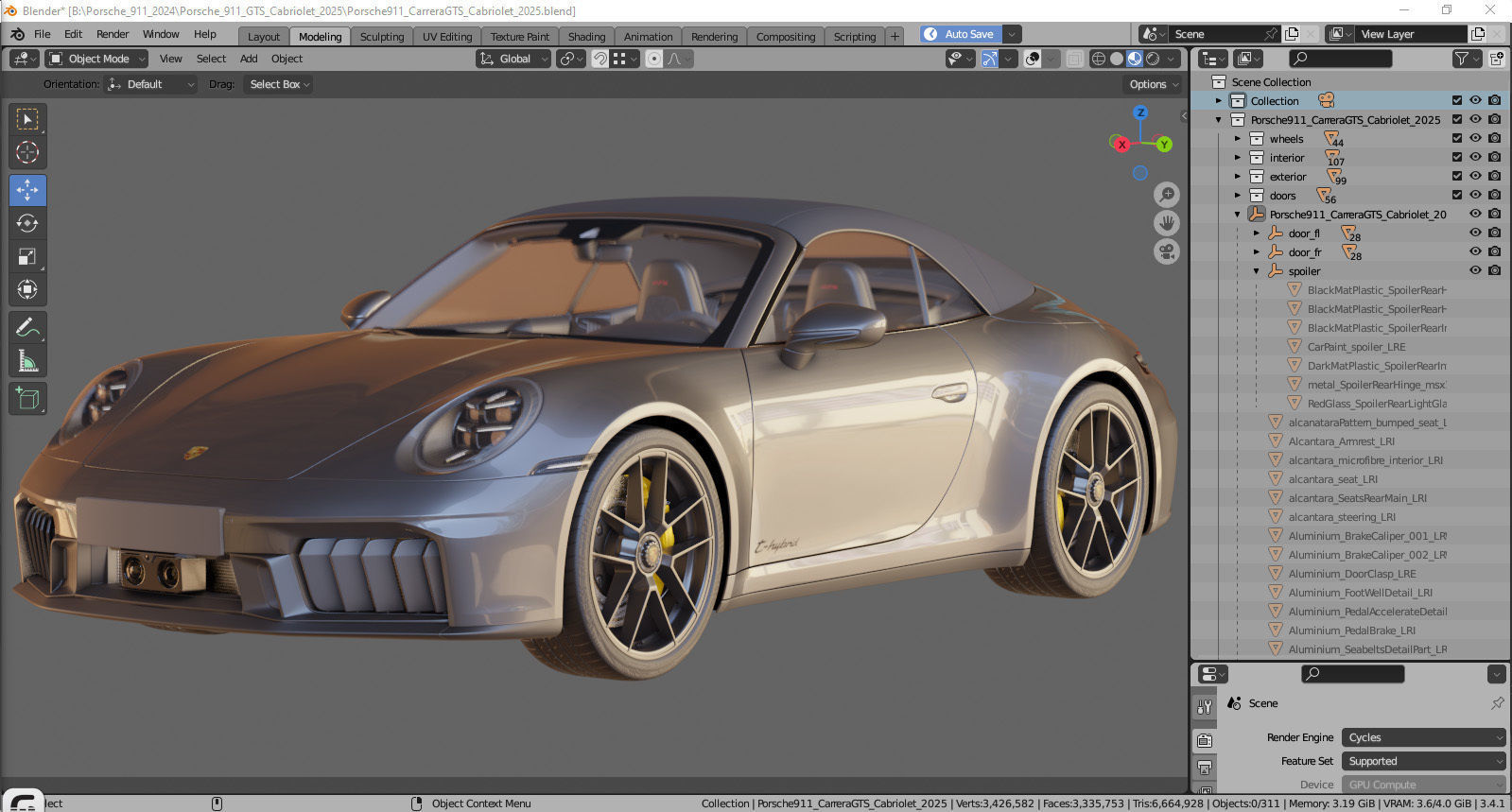Switch to the UV Editing workspace tab
The width and height of the screenshot is (1512, 812).
[x=447, y=37]
